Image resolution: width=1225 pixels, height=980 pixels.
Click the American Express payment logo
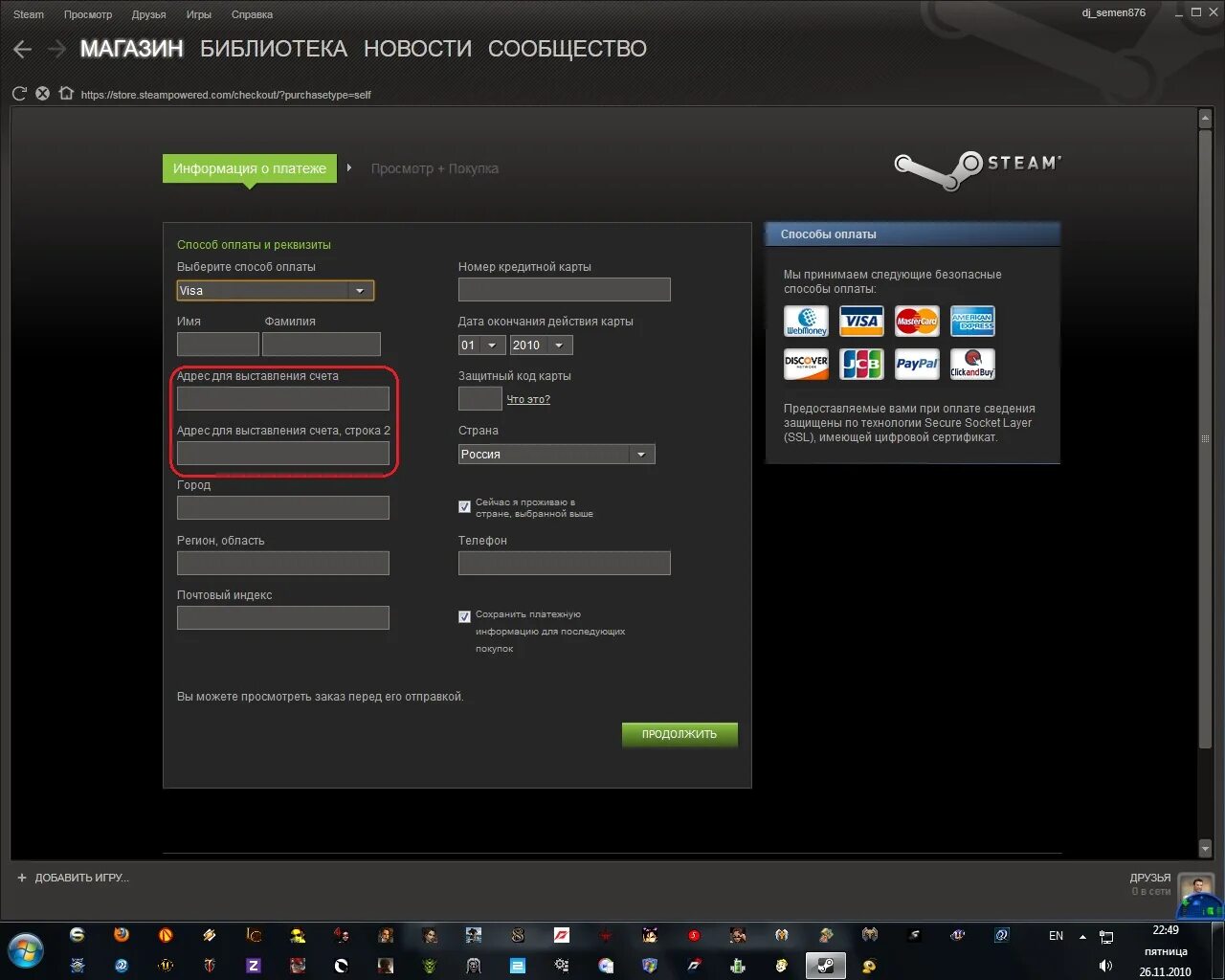[972, 322]
